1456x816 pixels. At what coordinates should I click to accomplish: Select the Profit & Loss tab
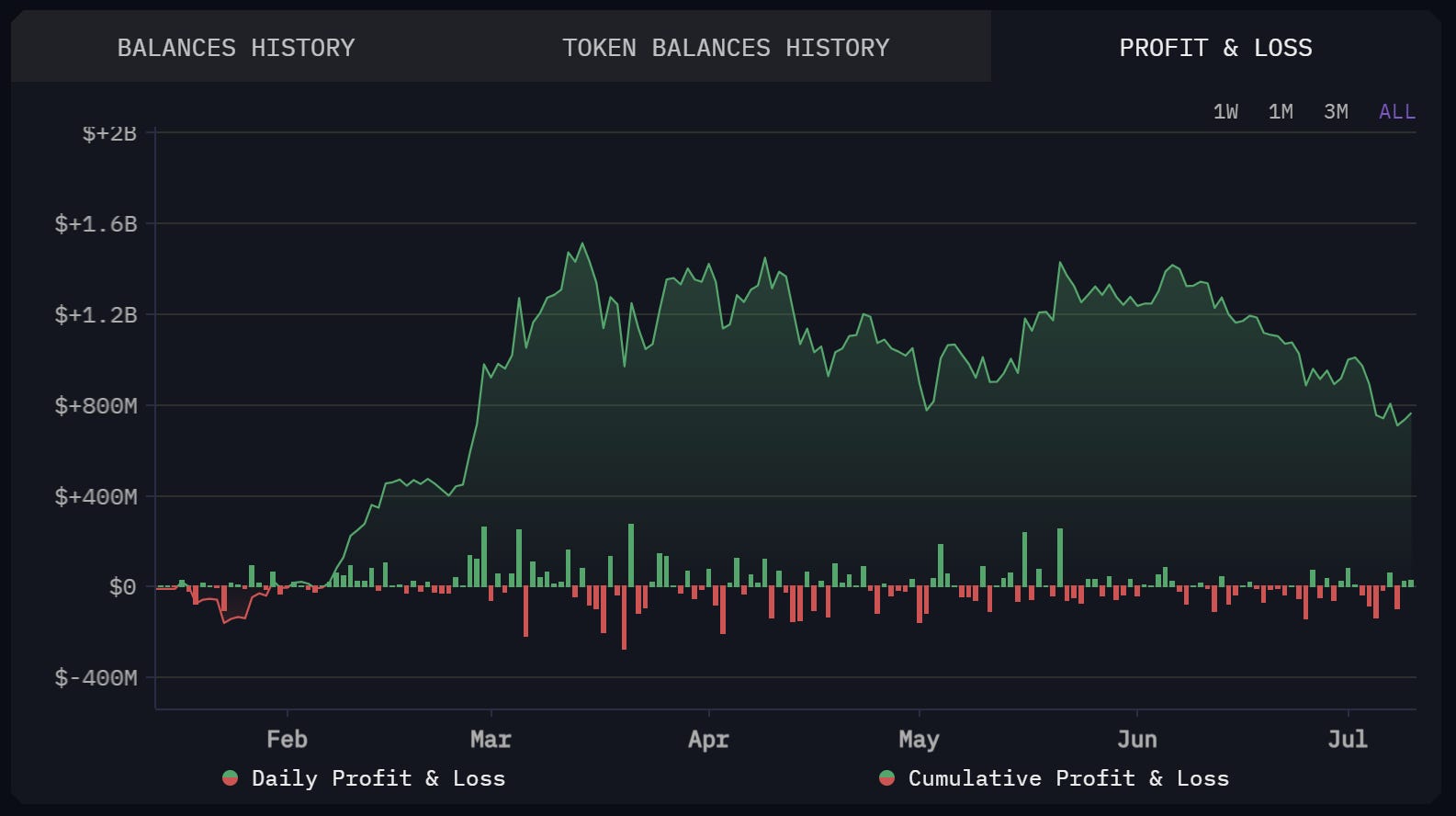click(x=1215, y=48)
